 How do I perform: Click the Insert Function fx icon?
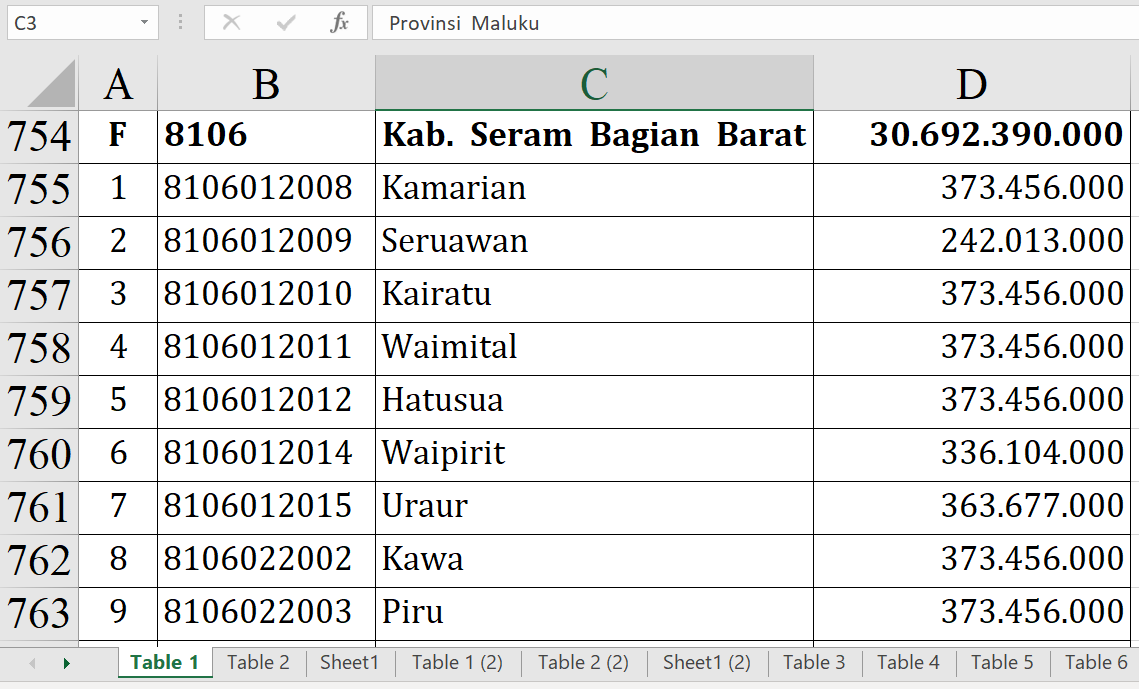339,23
